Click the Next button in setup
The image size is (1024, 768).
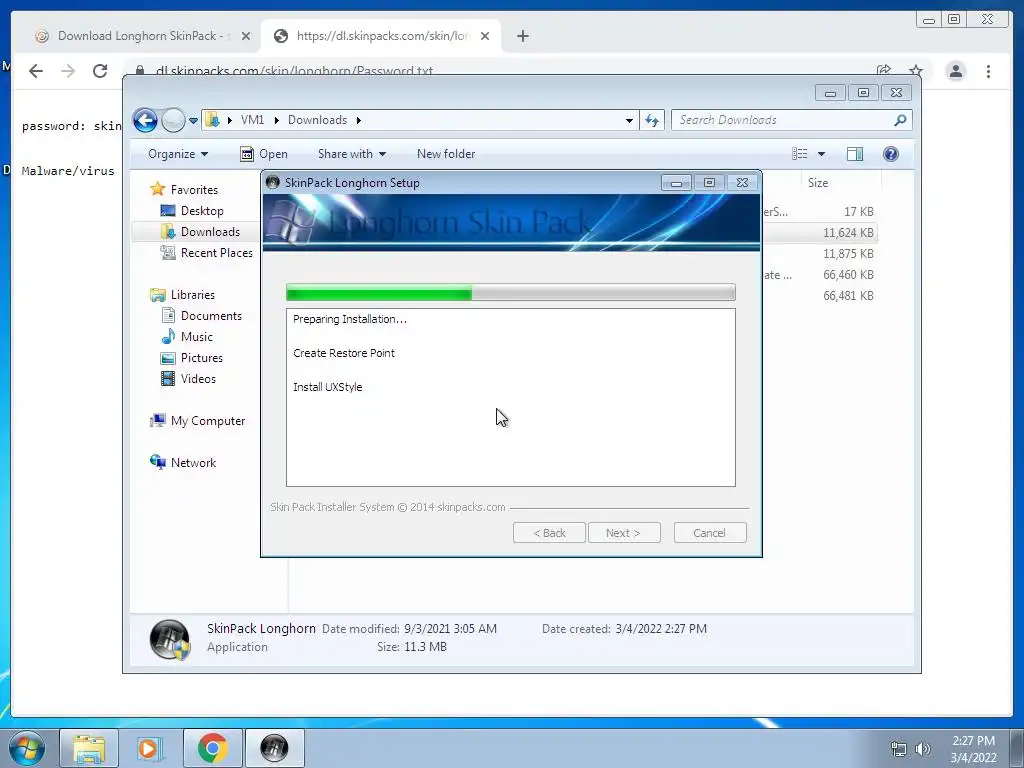click(624, 533)
